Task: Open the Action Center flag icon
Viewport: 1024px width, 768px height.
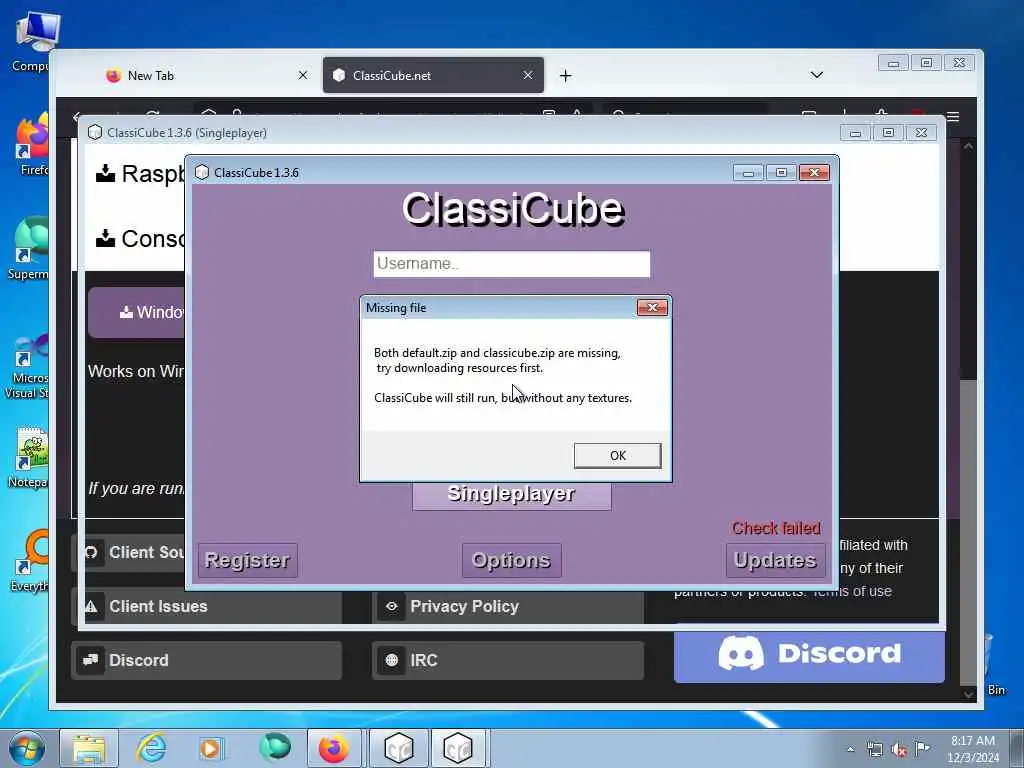Action: pyautogui.click(x=922, y=748)
